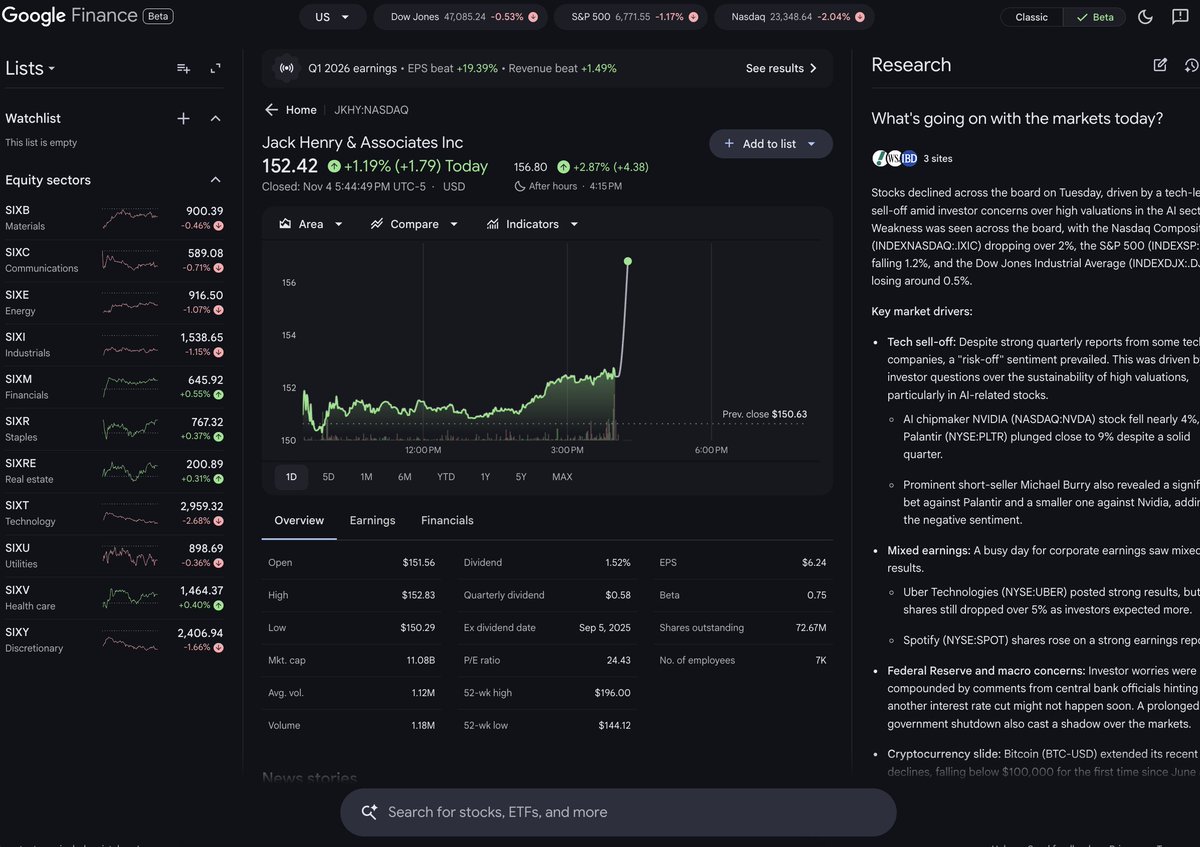Click the 52-wk high $196.00 value
The height and width of the screenshot is (847, 1200).
(x=614, y=693)
